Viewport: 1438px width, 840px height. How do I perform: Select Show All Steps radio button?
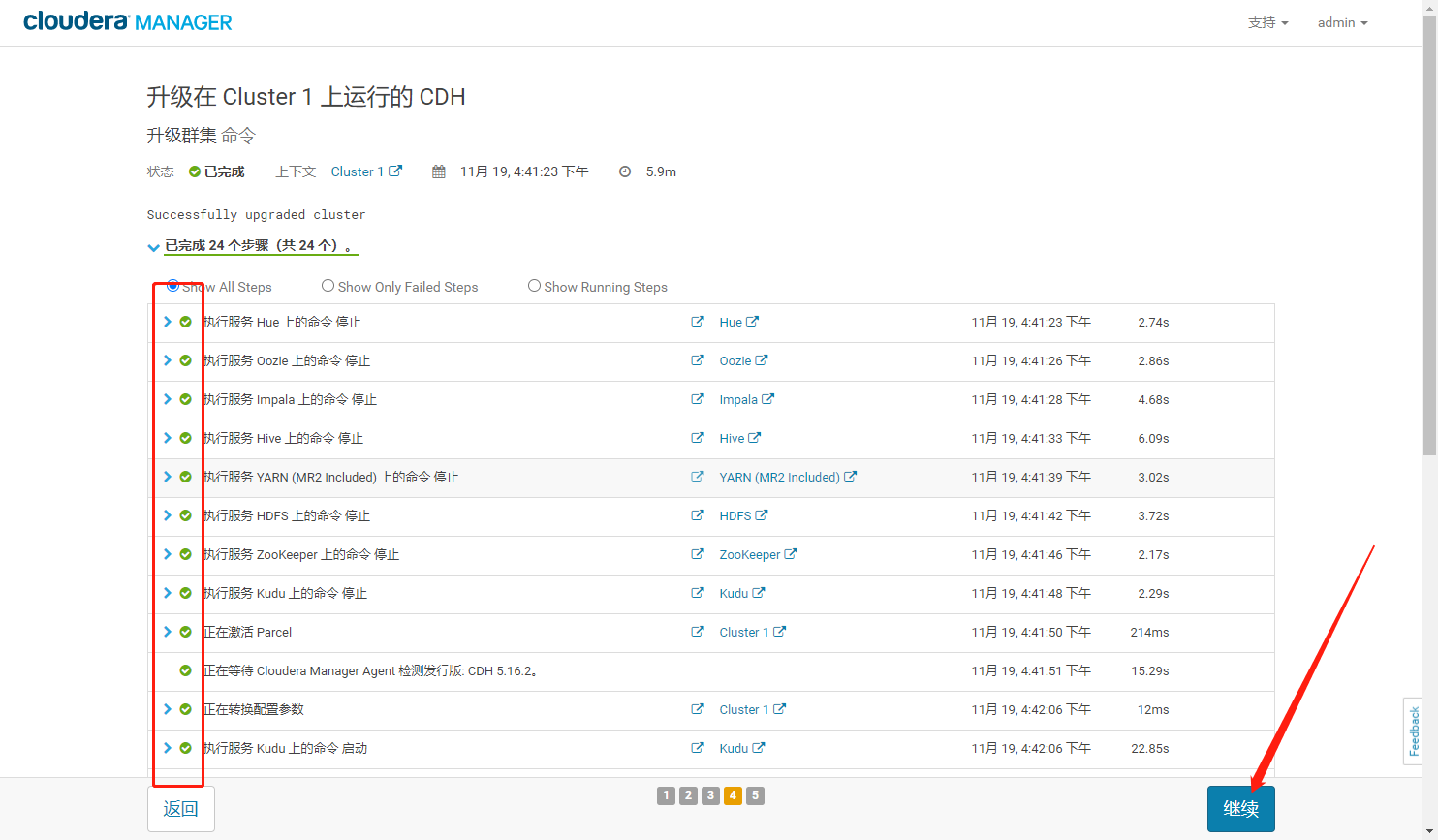pos(172,286)
